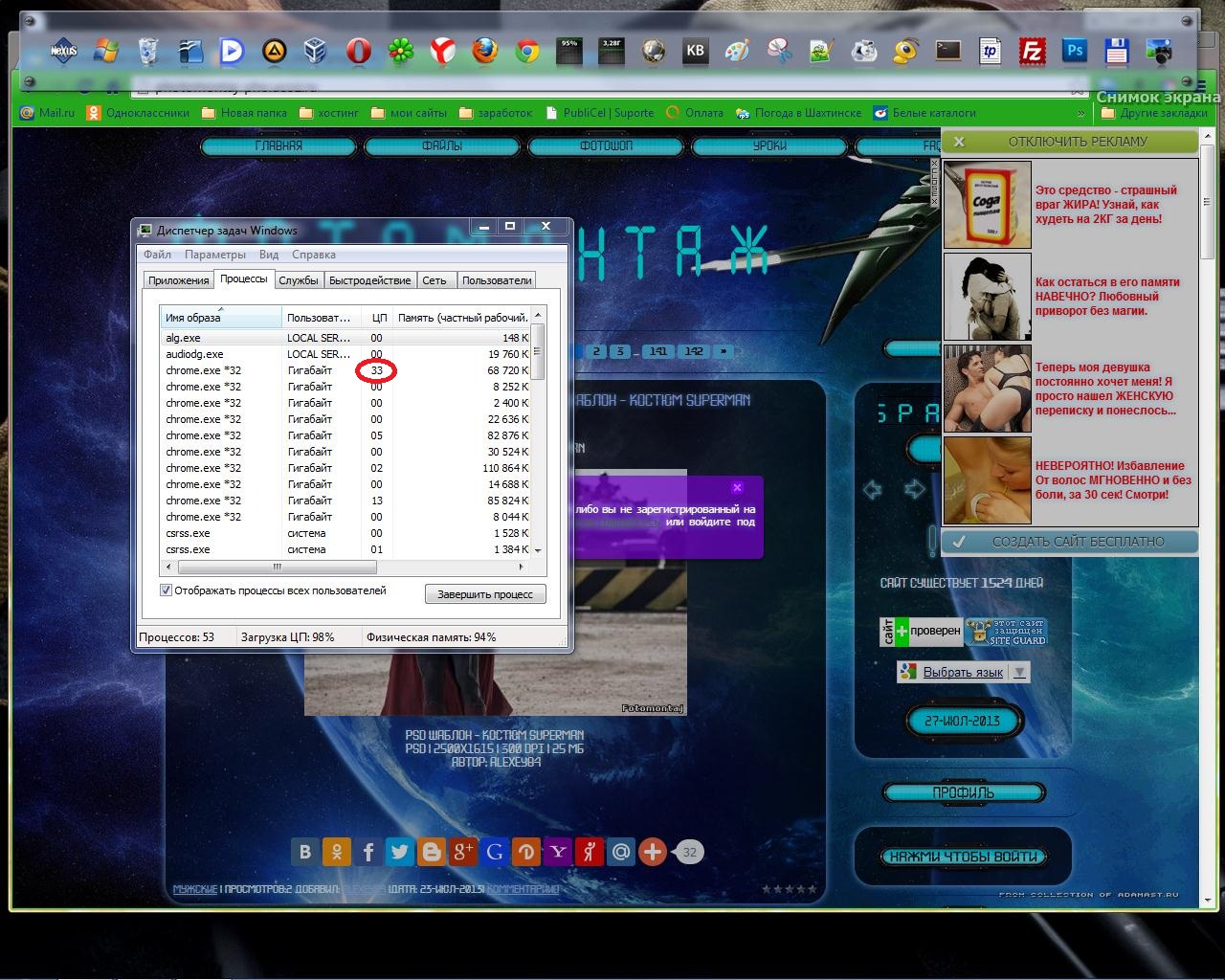Open Справка menu in Task Manager
Image resolution: width=1225 pixels, height=980 pixels.
[x=313, y=255]
